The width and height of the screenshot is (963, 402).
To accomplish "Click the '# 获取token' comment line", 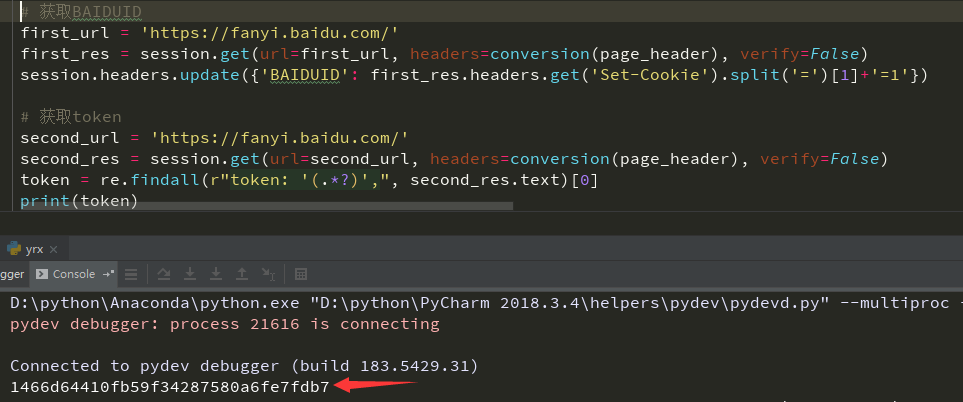I will click(71, 117).
